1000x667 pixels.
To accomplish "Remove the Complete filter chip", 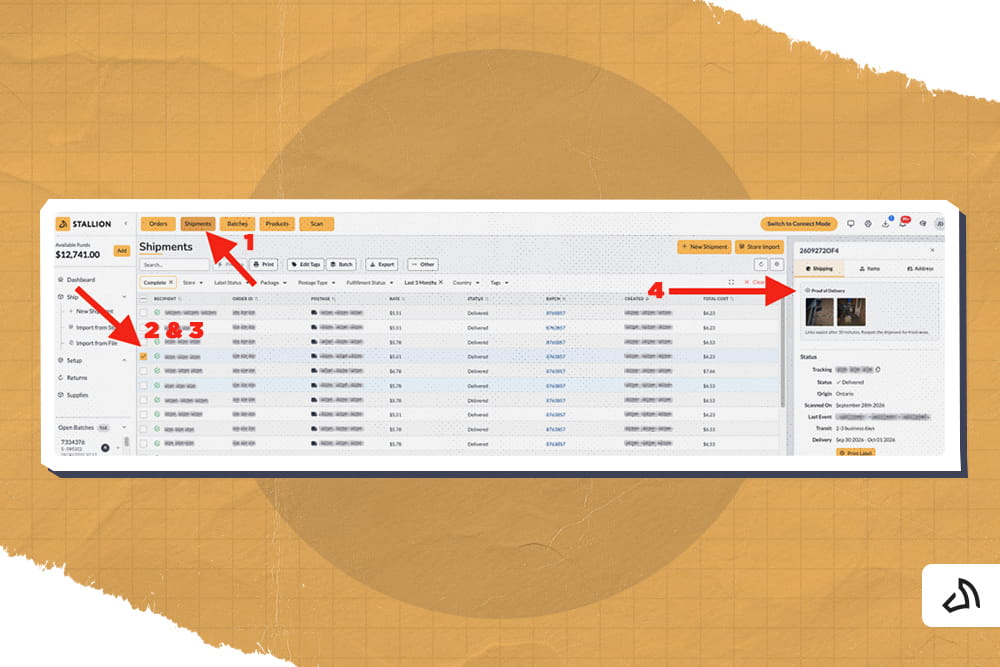I will (171, 282).
